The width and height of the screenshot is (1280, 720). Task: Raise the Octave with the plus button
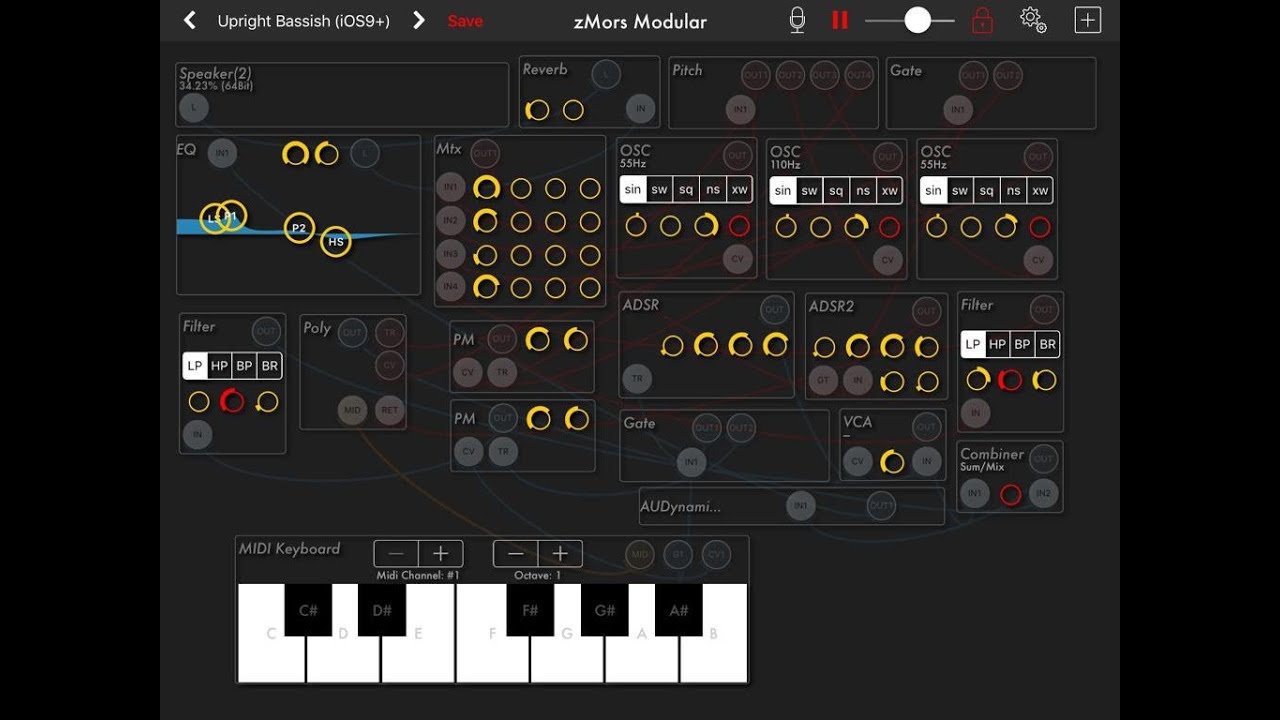[x=560, y=554]
